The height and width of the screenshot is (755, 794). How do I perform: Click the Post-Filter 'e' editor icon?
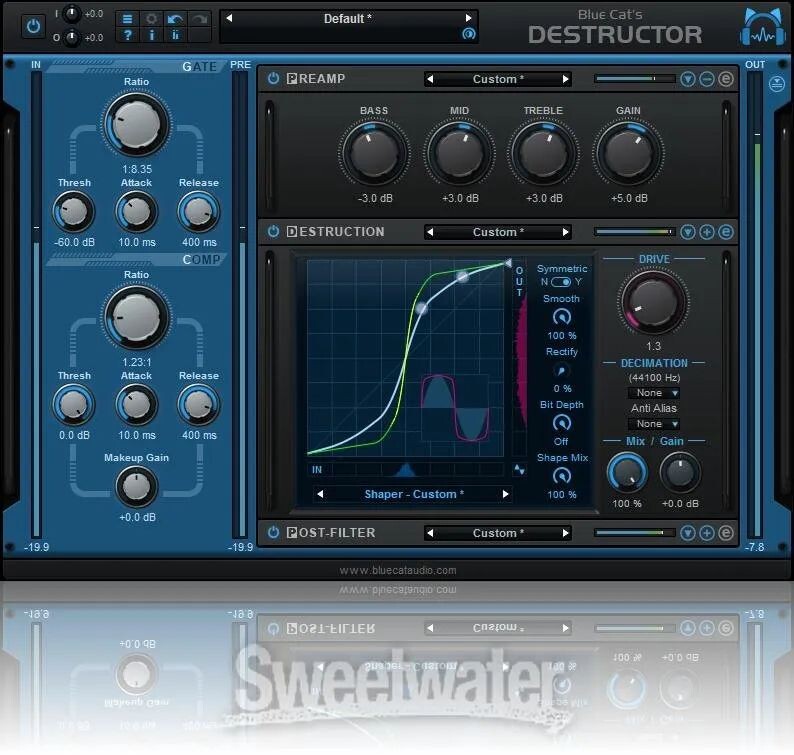pyautogui.click(x=726, y=533)
